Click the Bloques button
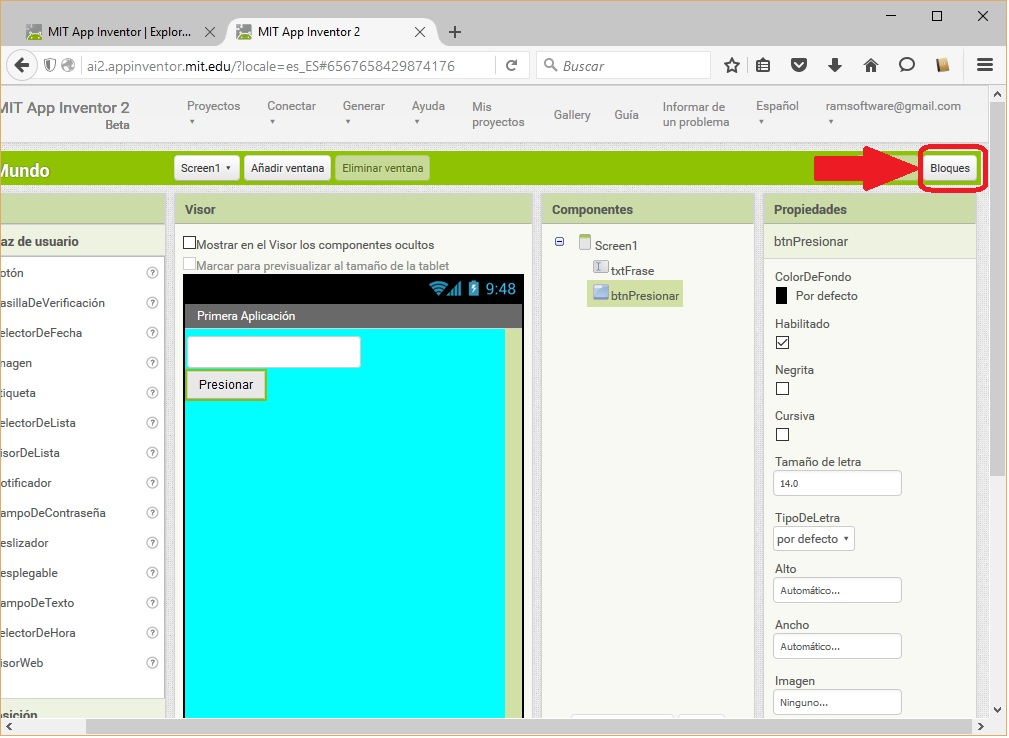This screenshot has width=1009, height=738. [949, 168]
